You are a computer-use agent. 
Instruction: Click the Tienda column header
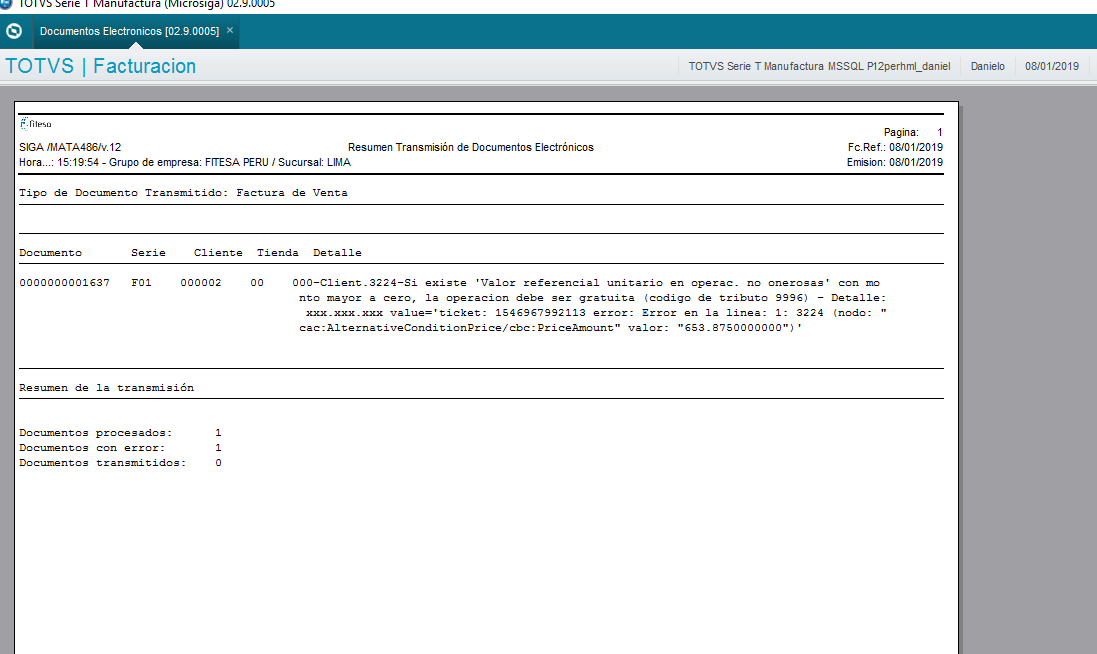[x=278, y=253]
